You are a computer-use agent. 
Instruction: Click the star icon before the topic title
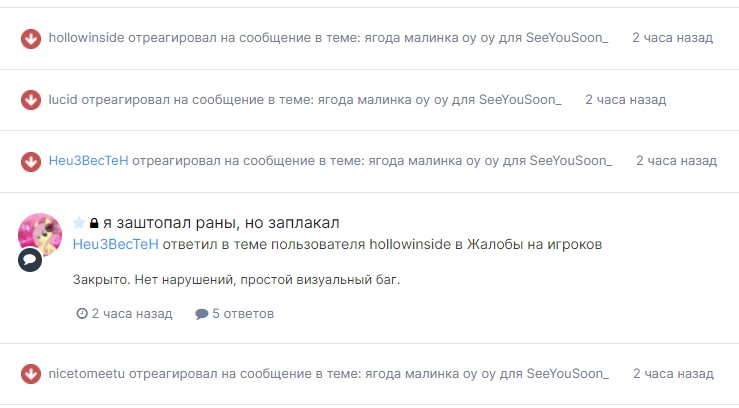(x=80, y=223)
